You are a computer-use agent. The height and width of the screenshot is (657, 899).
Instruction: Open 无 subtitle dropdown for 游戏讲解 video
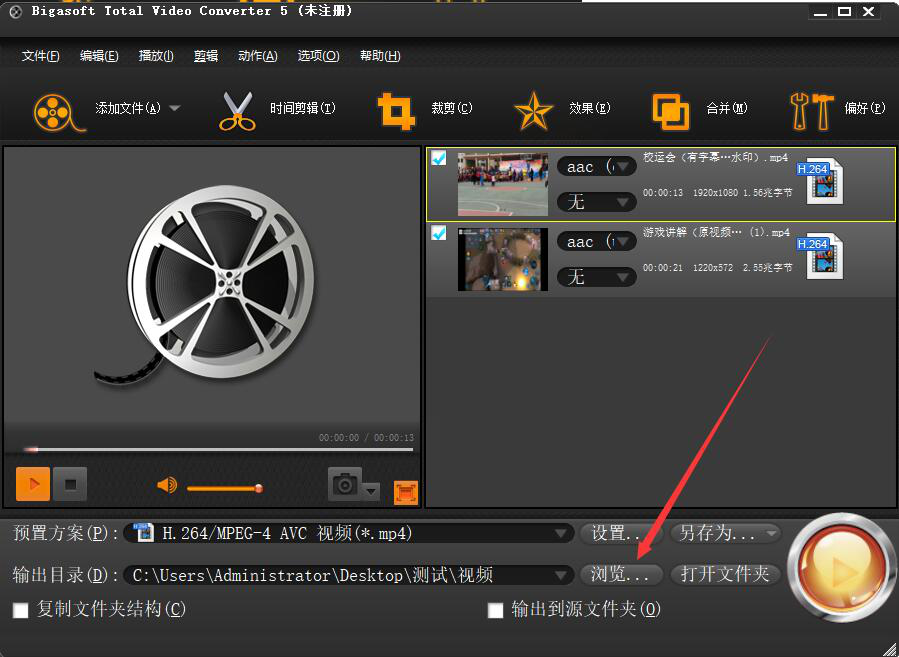(596, 277)
